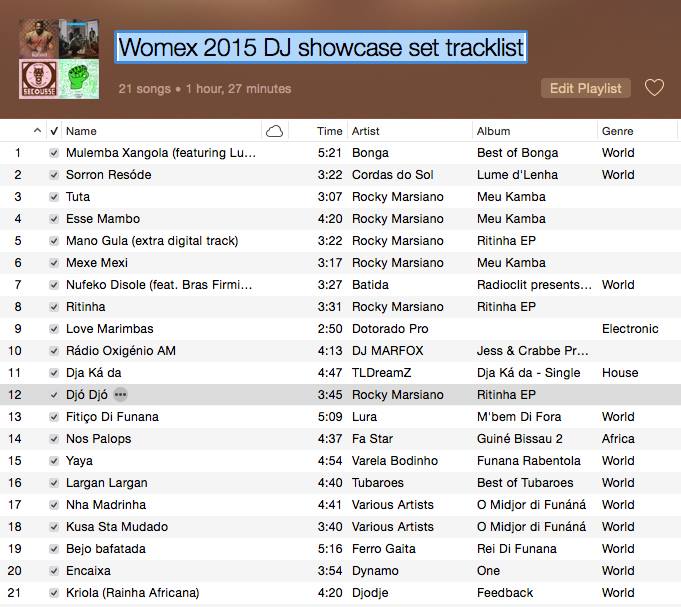Select the song Largan Largan
This screenshot has height=607, width=681.
pos(106,483)
